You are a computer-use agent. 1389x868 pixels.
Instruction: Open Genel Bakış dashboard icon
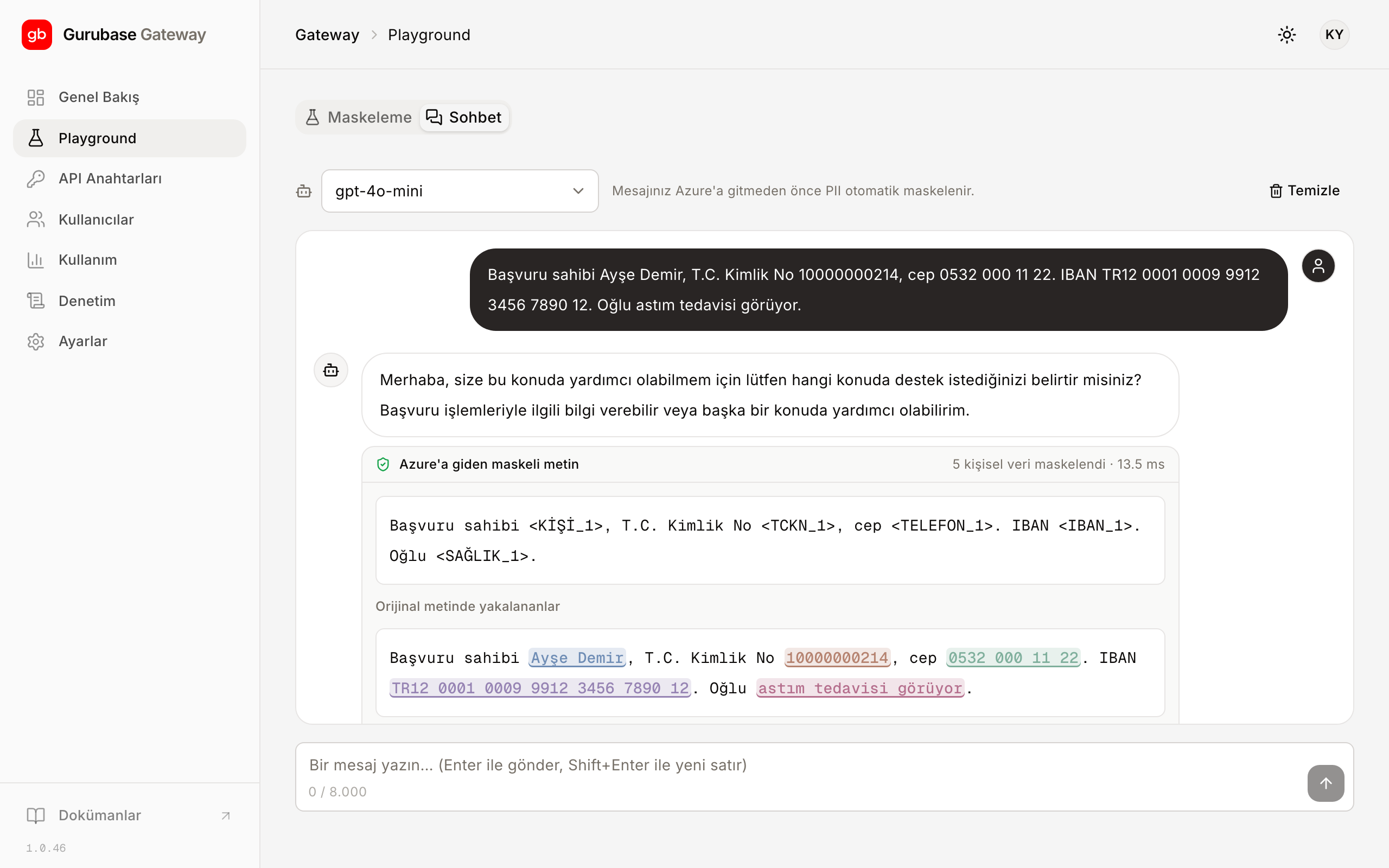36,97
